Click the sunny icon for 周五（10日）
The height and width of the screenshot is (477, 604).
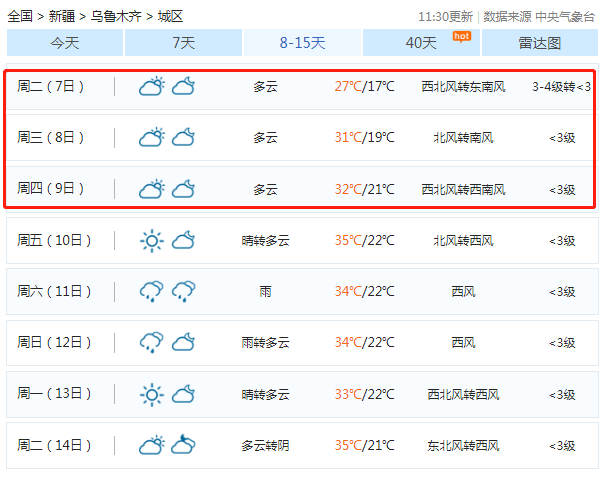point(152,241)
